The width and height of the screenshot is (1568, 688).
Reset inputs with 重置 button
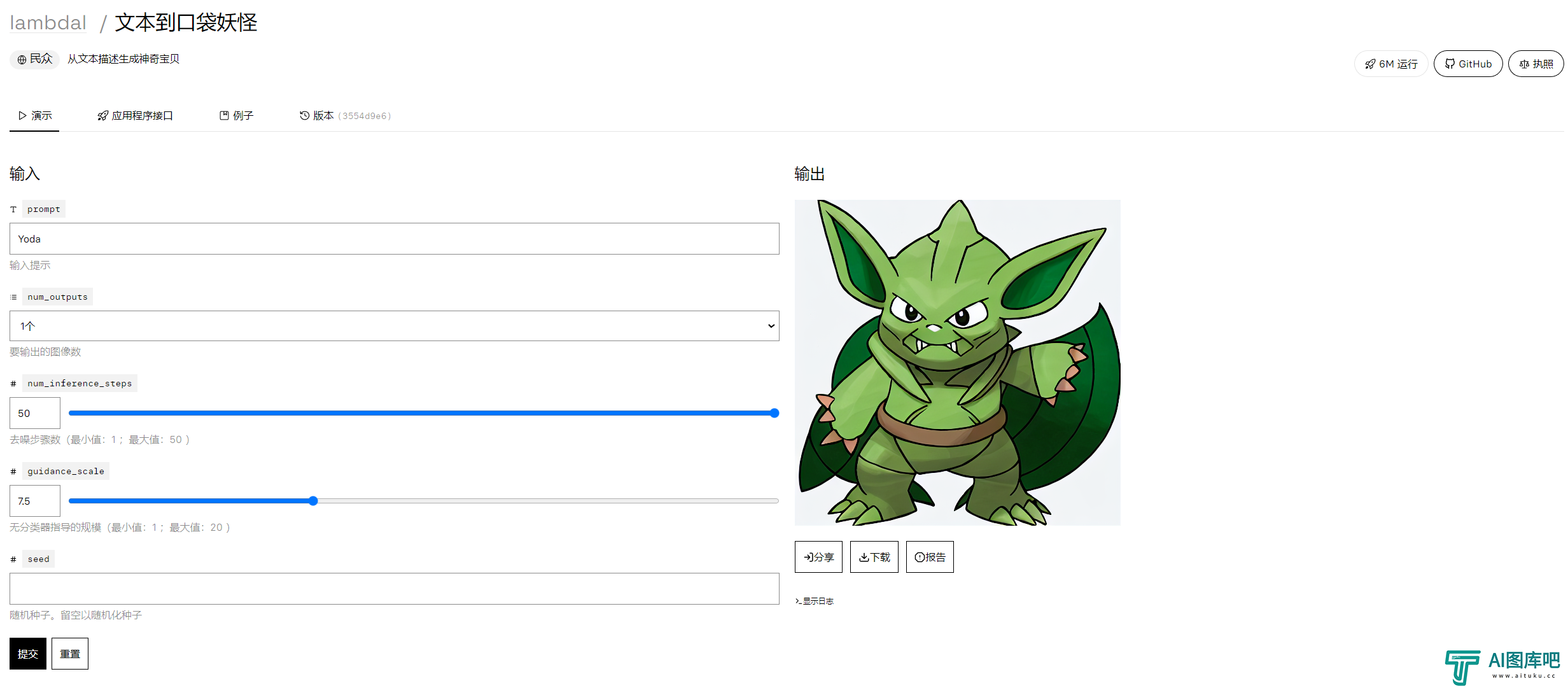70,654
